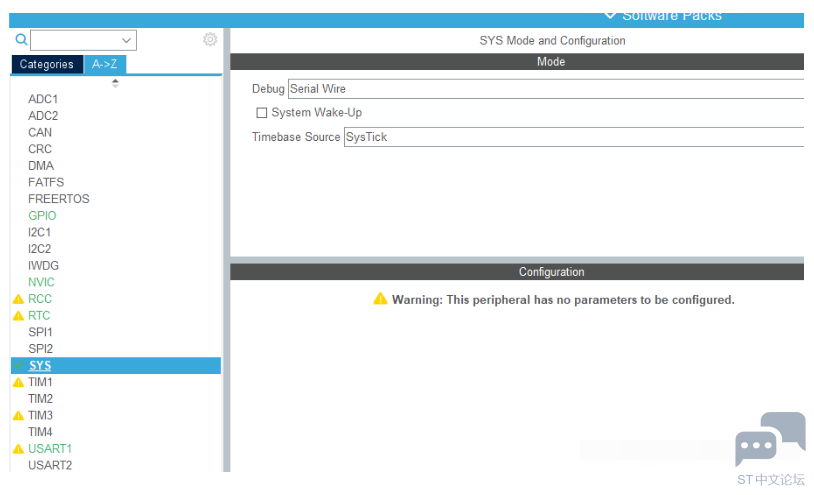Select NVIC in the peripheral list
This screenshot has width=814, height=495.
point(41,282)
